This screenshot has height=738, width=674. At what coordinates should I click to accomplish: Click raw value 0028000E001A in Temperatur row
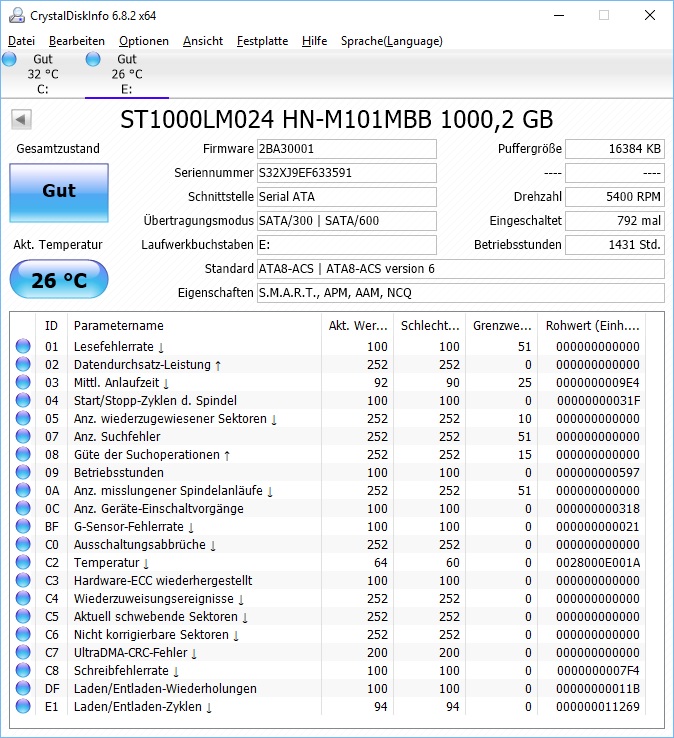(598, 562)
